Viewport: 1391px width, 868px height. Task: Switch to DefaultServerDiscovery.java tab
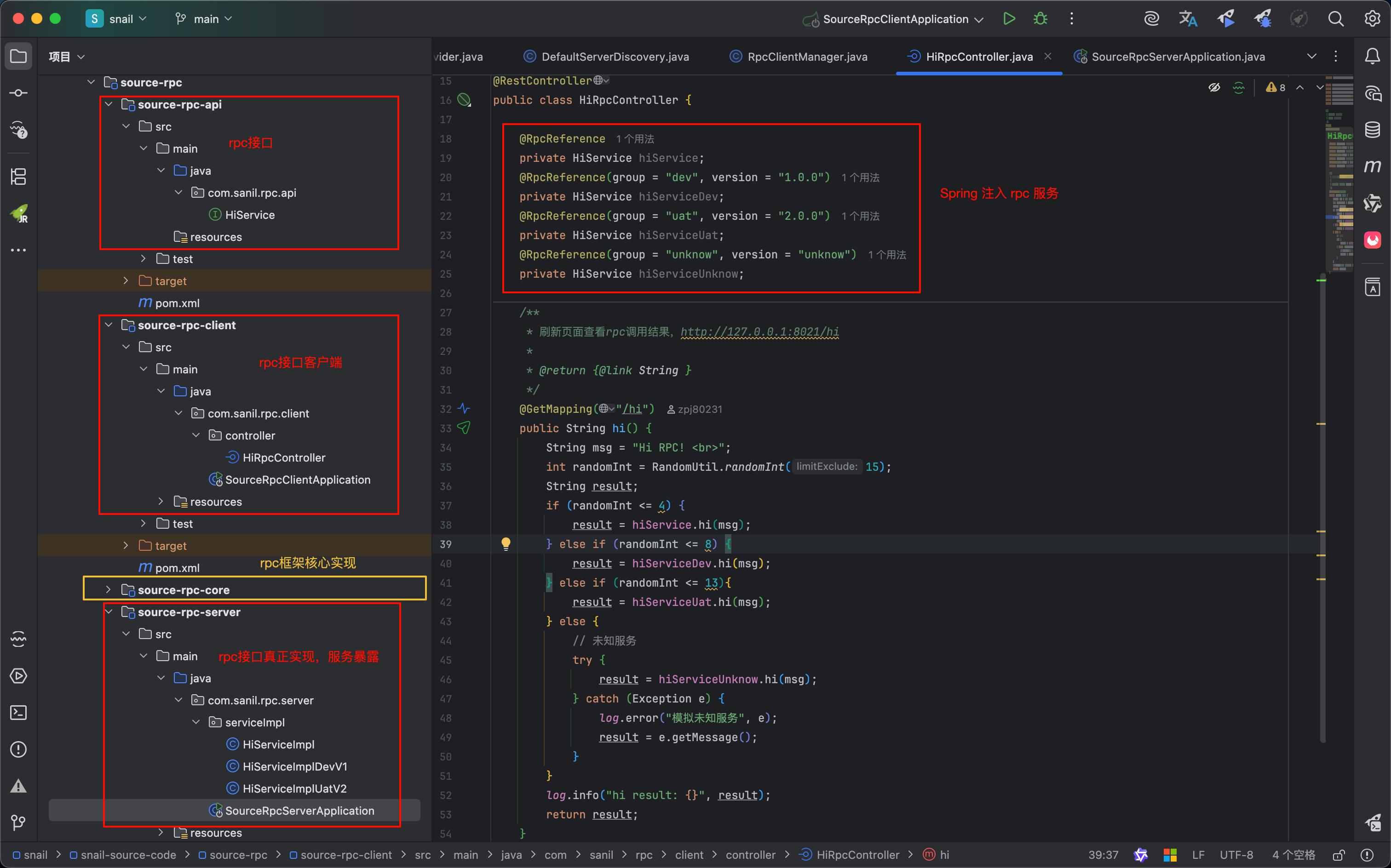615,57
